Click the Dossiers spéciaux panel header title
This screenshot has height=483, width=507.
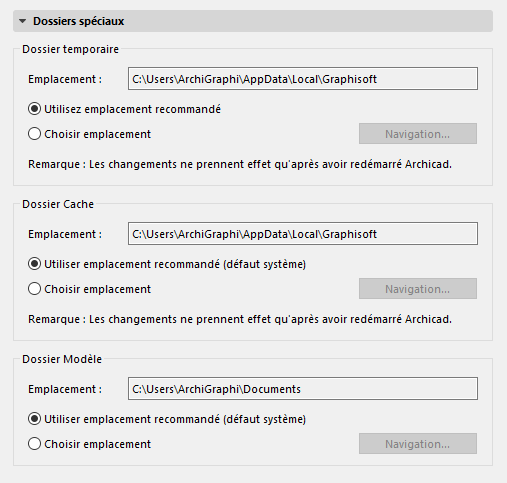(79, 21)
